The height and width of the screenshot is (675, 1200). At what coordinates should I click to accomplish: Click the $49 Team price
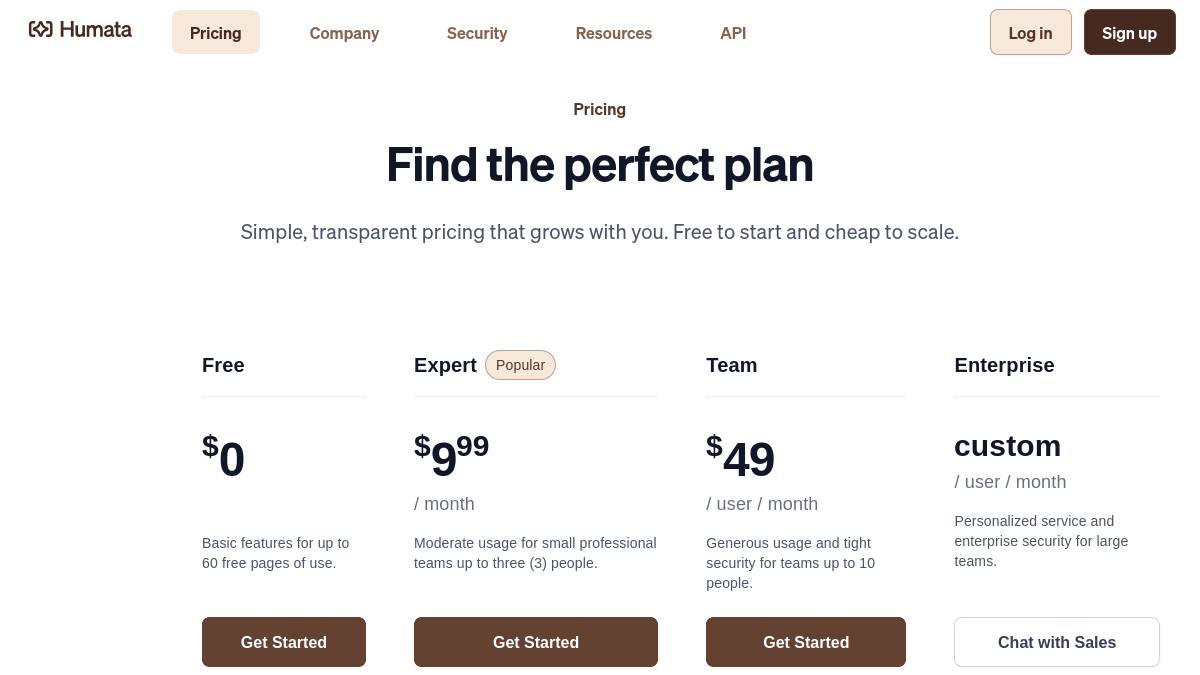pos(741,458)
